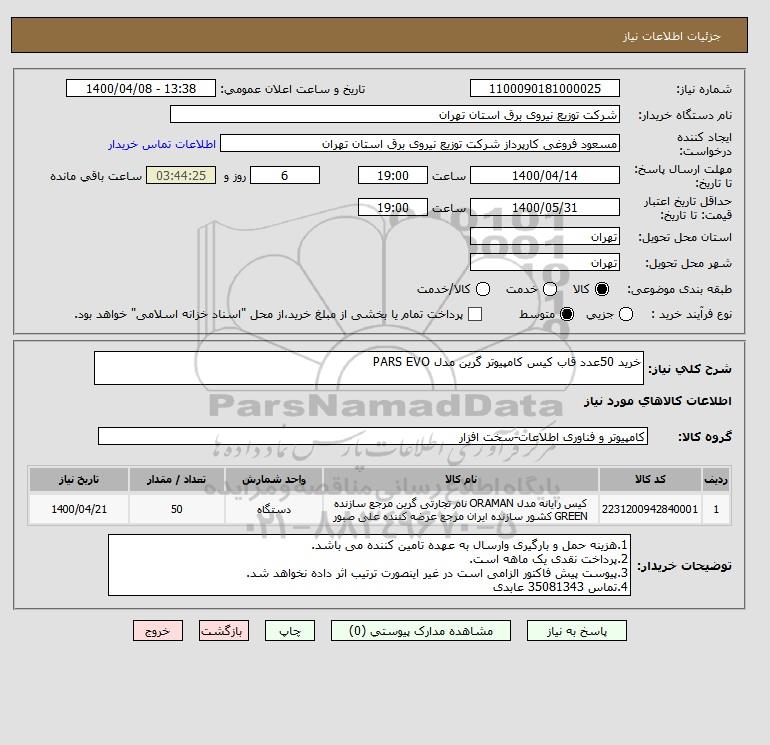The height and width of the screenshot is (745, 770).
Task: Click the general description field PARS EVO
Action: [x=369, y=368]
